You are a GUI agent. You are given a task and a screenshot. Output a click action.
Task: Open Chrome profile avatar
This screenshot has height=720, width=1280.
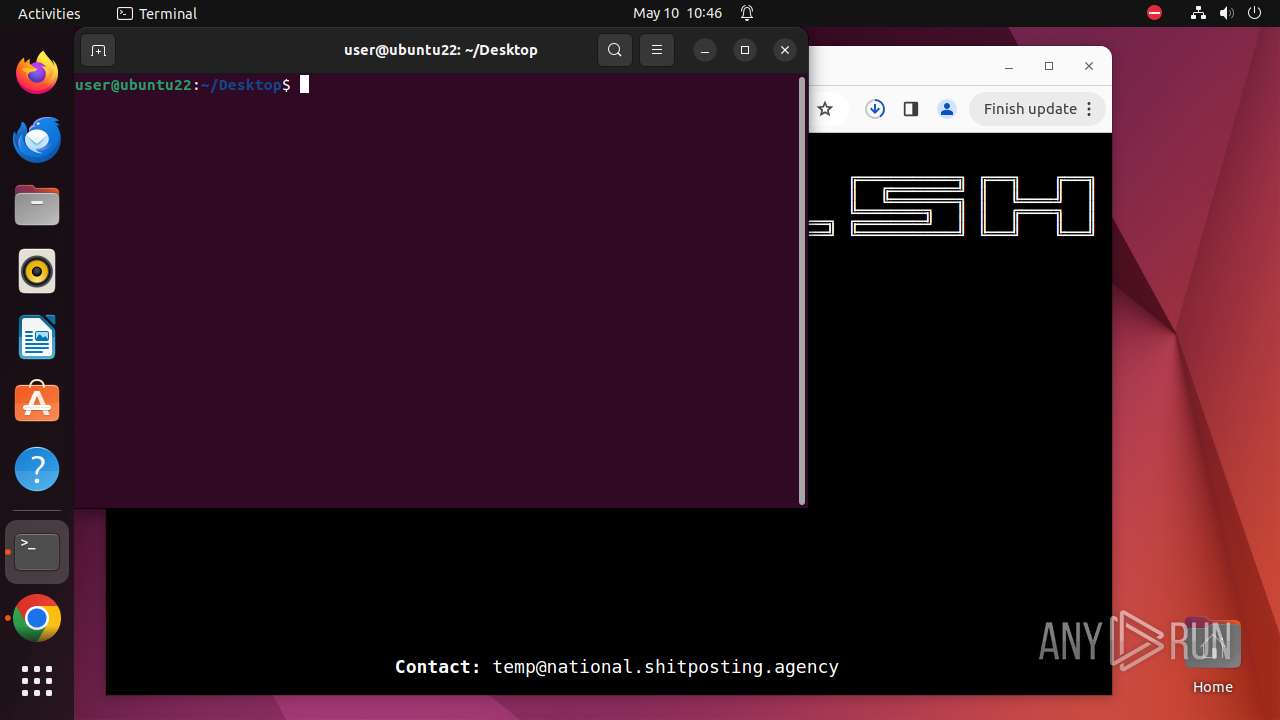coord(947,109)
